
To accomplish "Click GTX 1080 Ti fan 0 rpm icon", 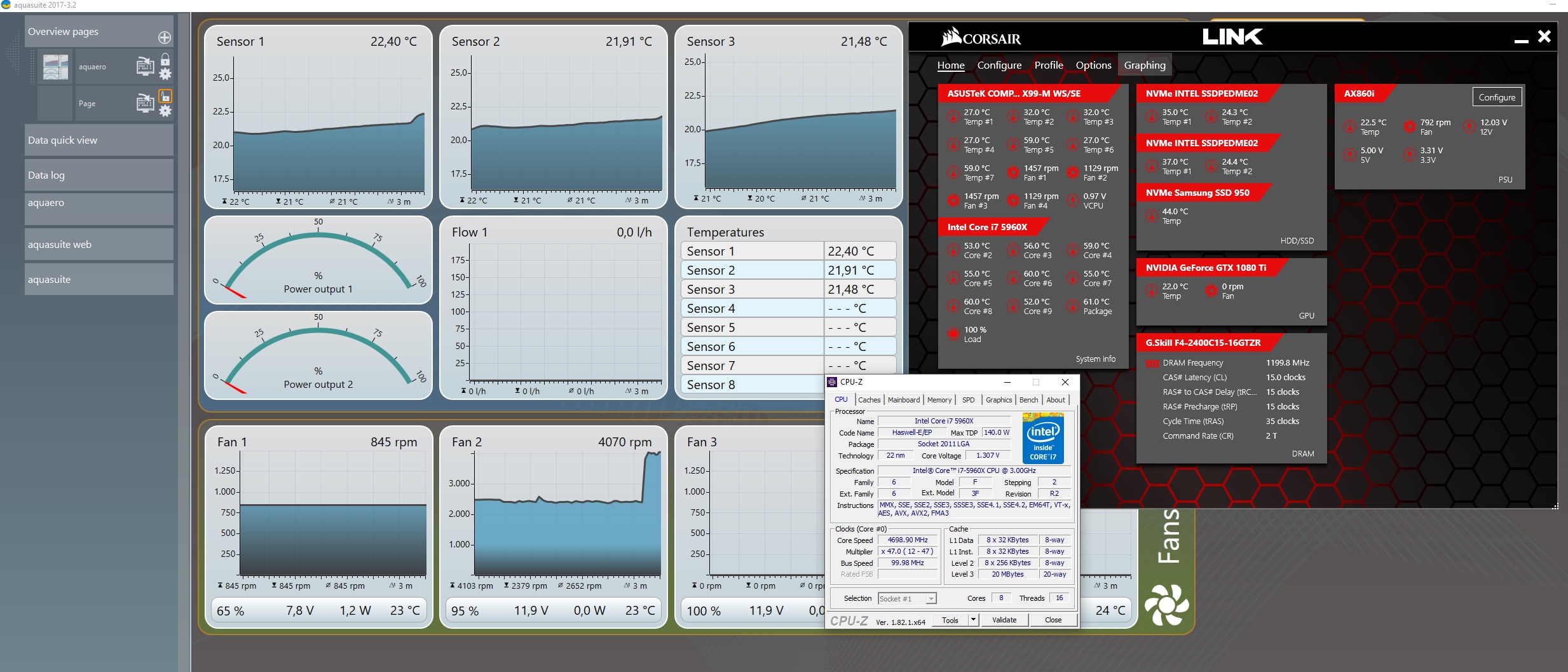I will click(1211, 291).
